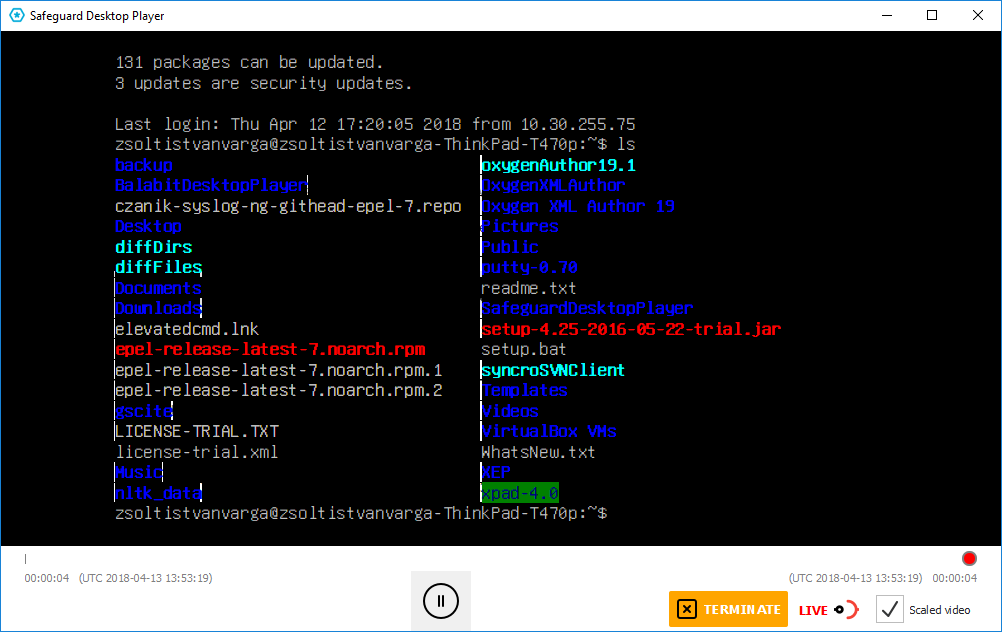The image size is (1002, 632).
Task: Click the 'readme.txt' file name
Action: tap(528, 288)
